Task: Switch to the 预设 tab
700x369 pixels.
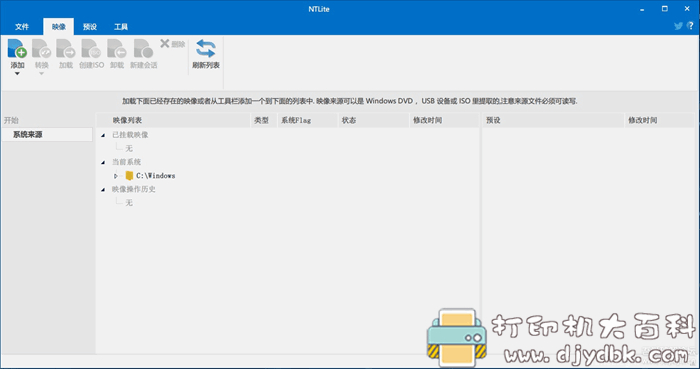Action: click(x=90, y=27)
